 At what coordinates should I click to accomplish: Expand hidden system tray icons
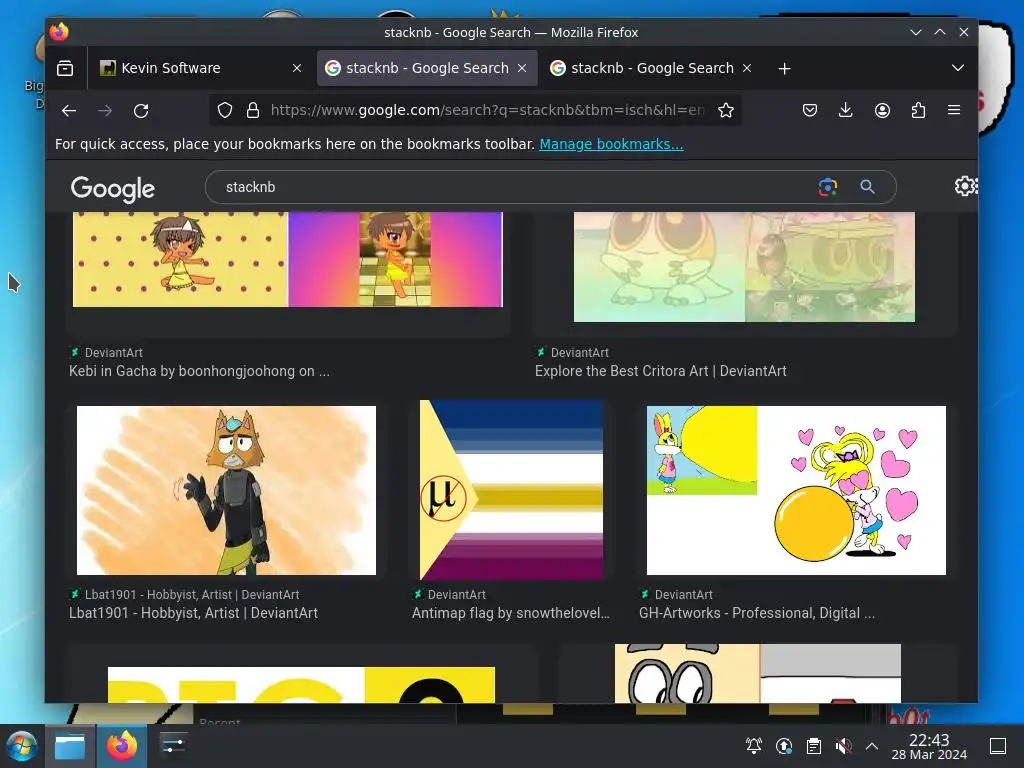point(872,746)
